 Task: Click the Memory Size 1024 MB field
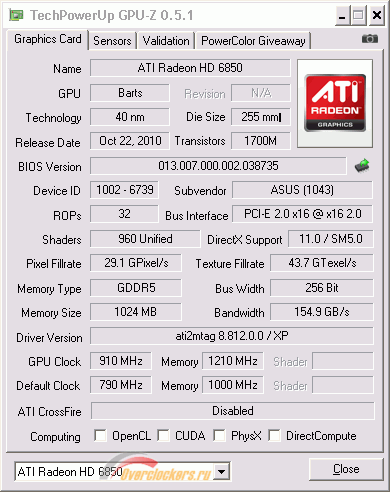tap(136, 312)
